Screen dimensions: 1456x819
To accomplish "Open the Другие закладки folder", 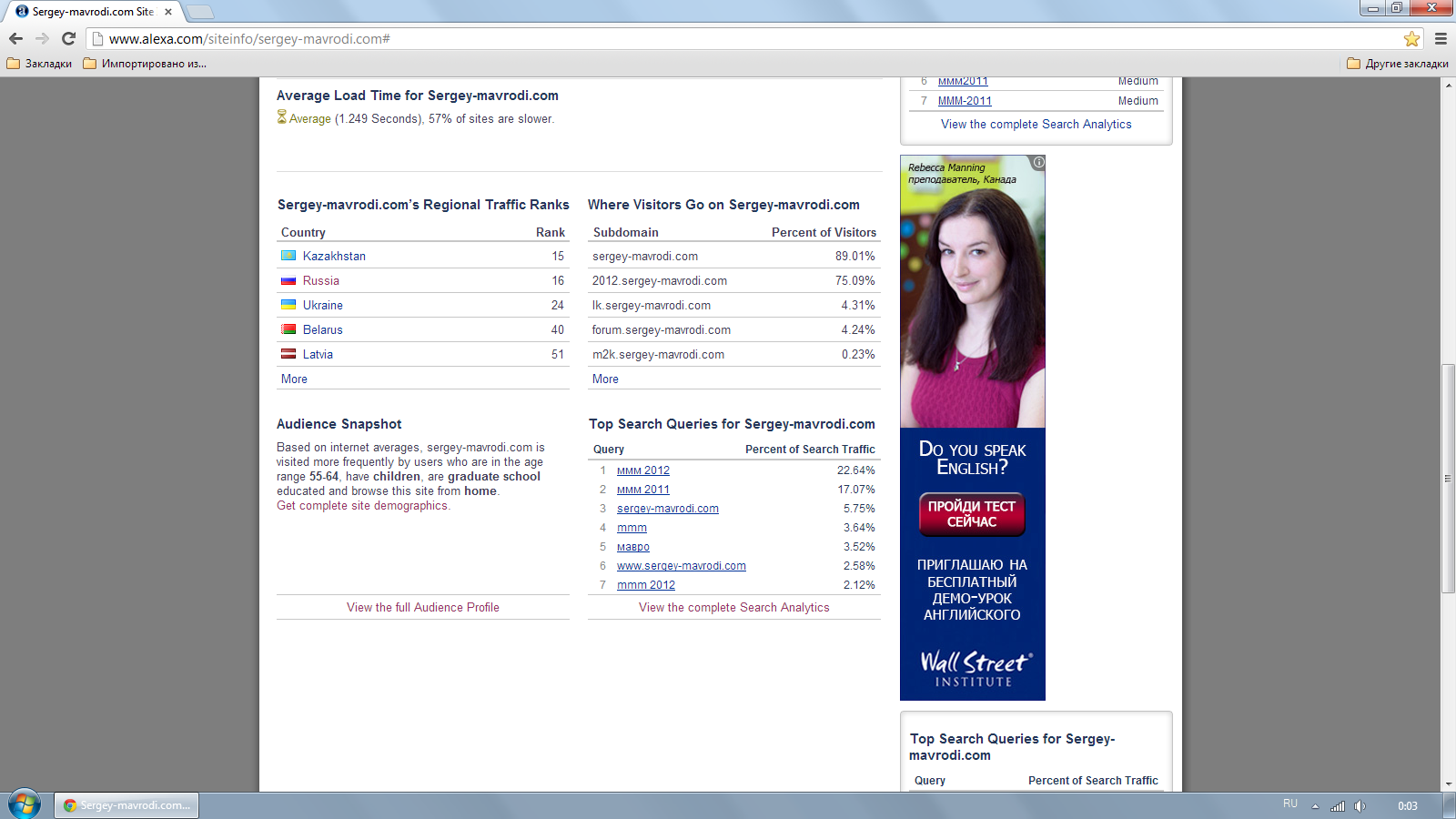I will pos(1397,64).
